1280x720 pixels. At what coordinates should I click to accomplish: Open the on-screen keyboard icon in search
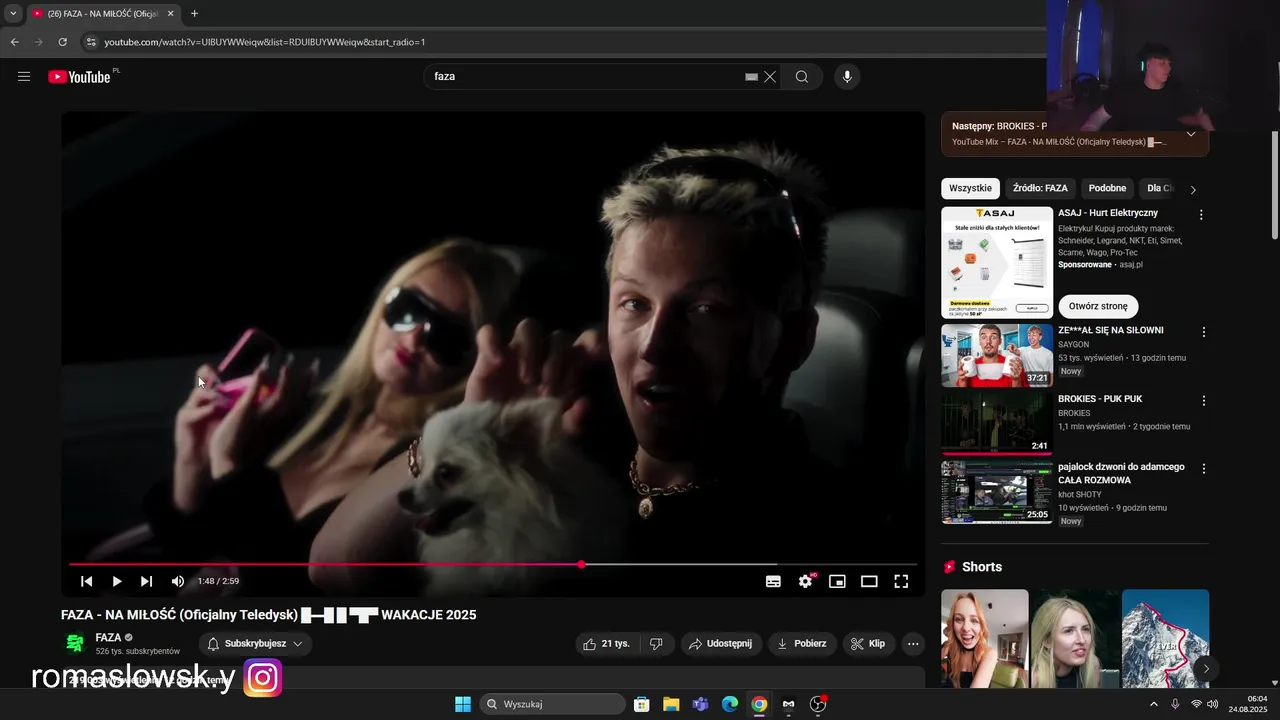pos(752,77)
